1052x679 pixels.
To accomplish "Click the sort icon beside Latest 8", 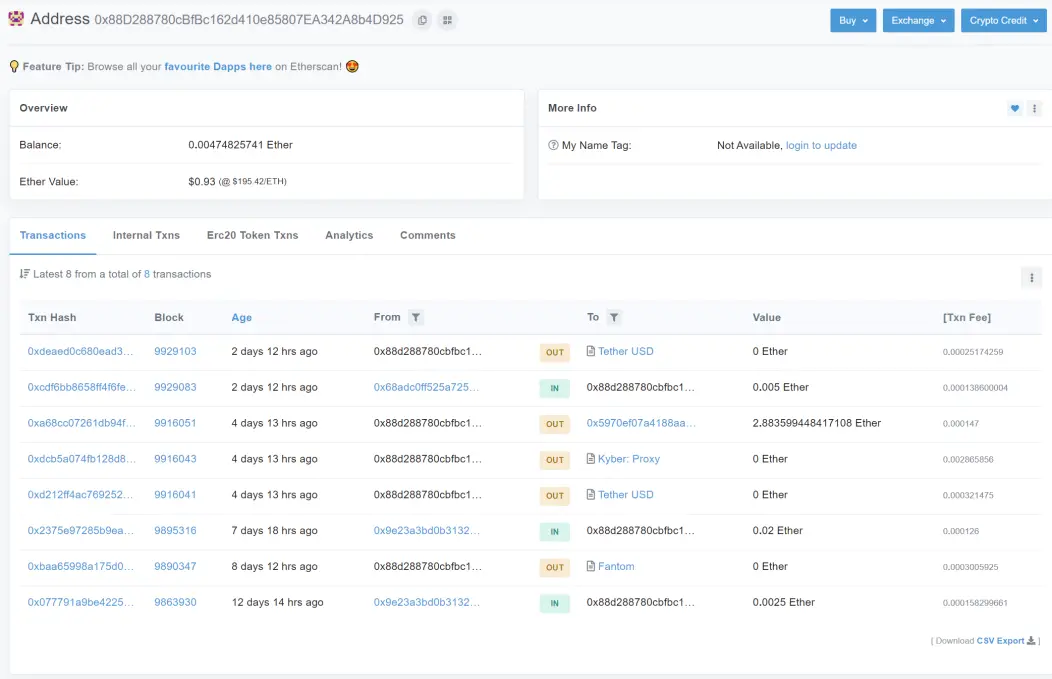I will click(x=25, y=274).
